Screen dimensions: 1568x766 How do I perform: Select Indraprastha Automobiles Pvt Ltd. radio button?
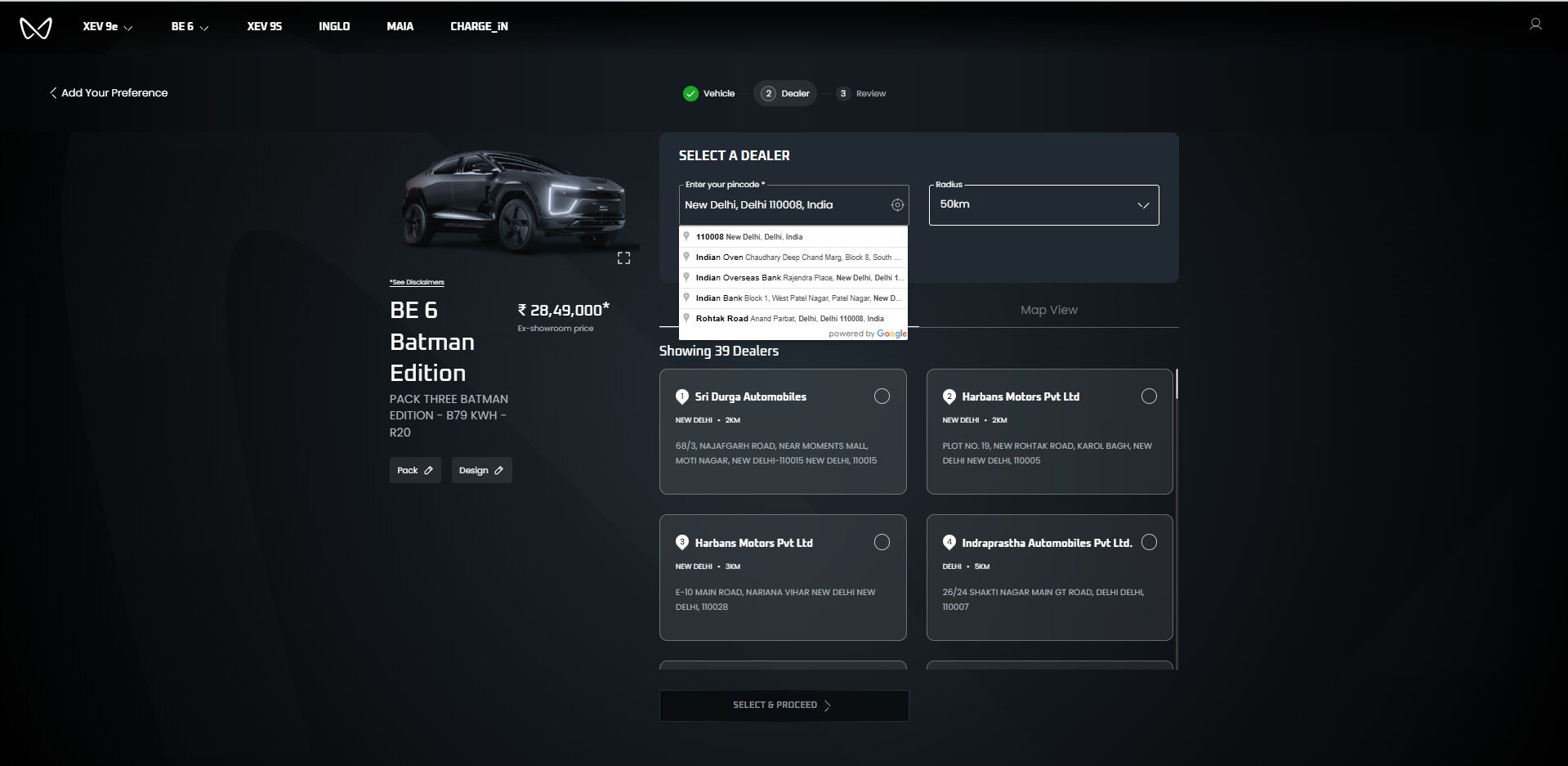click(x=1149, y=542)
